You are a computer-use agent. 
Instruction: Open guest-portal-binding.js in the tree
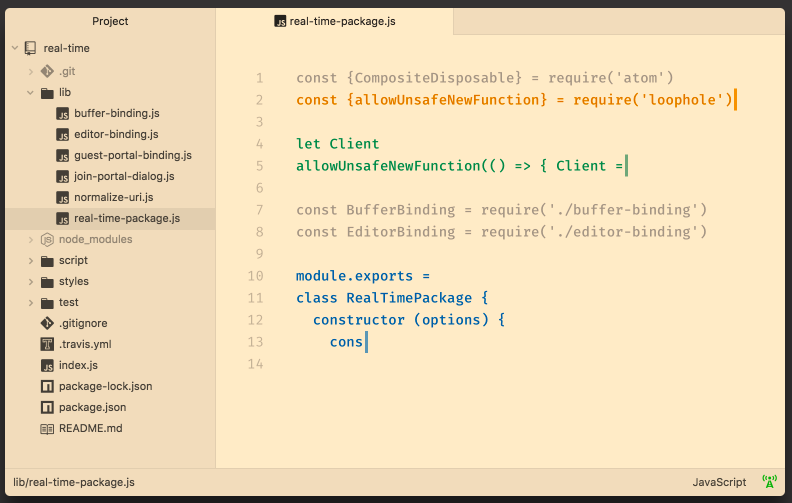(132, 156)
